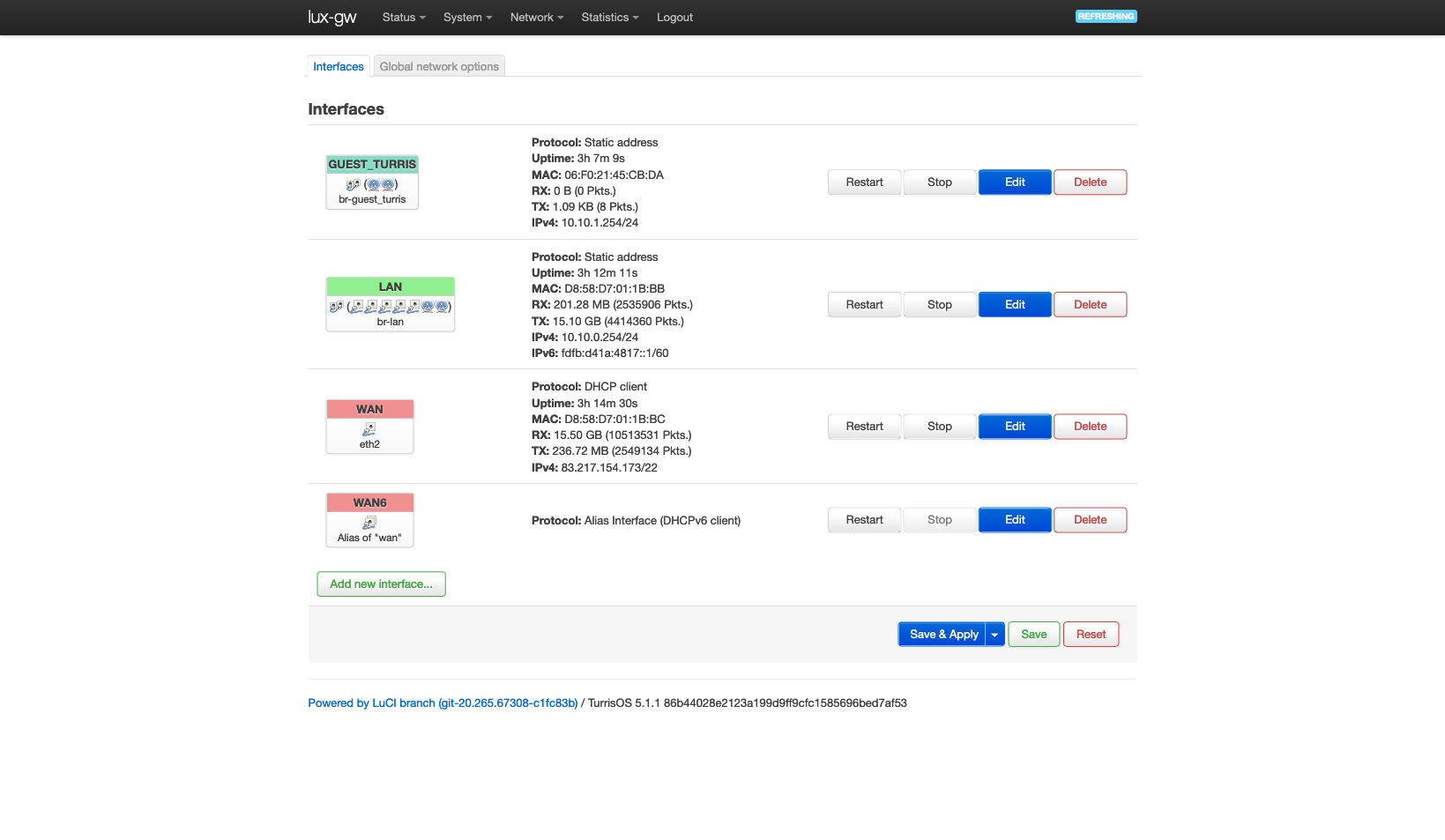Image resolution: width=1445 pixels, height=840 pixels.
Task: Delete the GUEST_TURRIS interface
Action: pos(1091,182)
